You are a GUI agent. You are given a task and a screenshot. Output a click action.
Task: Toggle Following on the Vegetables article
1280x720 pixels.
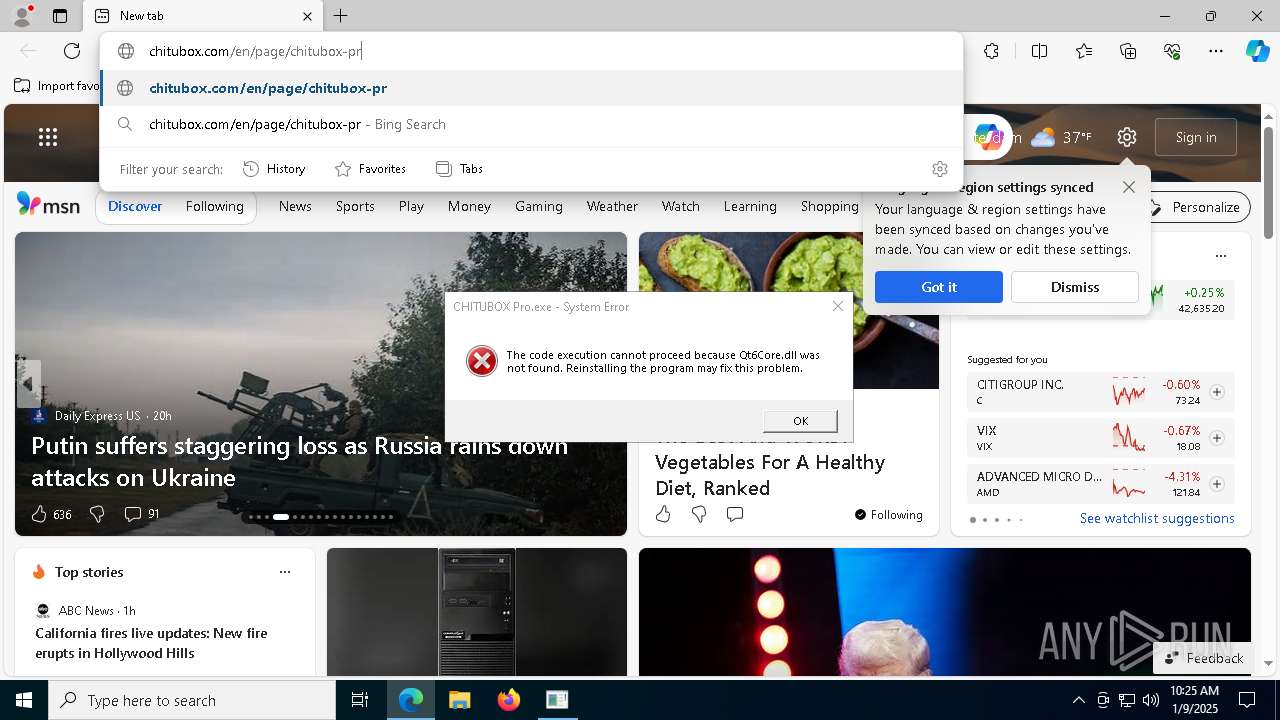click(x=888, y=514)
